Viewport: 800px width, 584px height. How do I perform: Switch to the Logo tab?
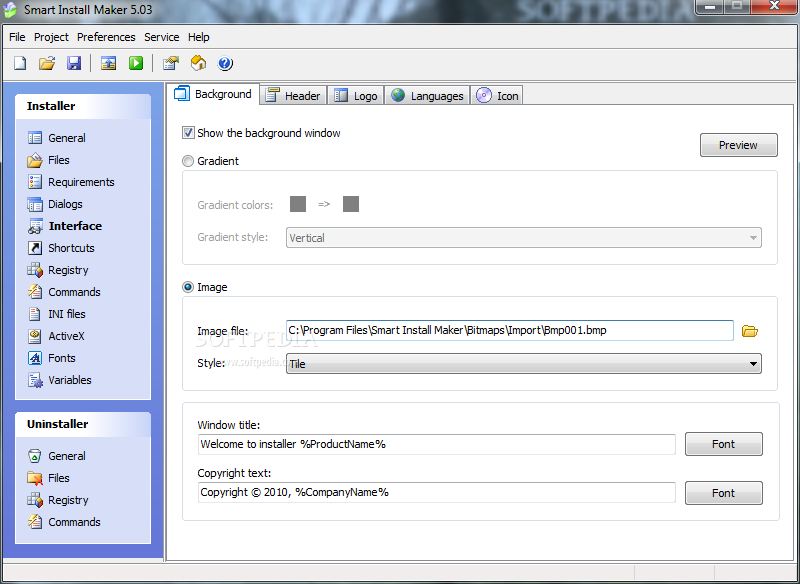click(356, 95)
